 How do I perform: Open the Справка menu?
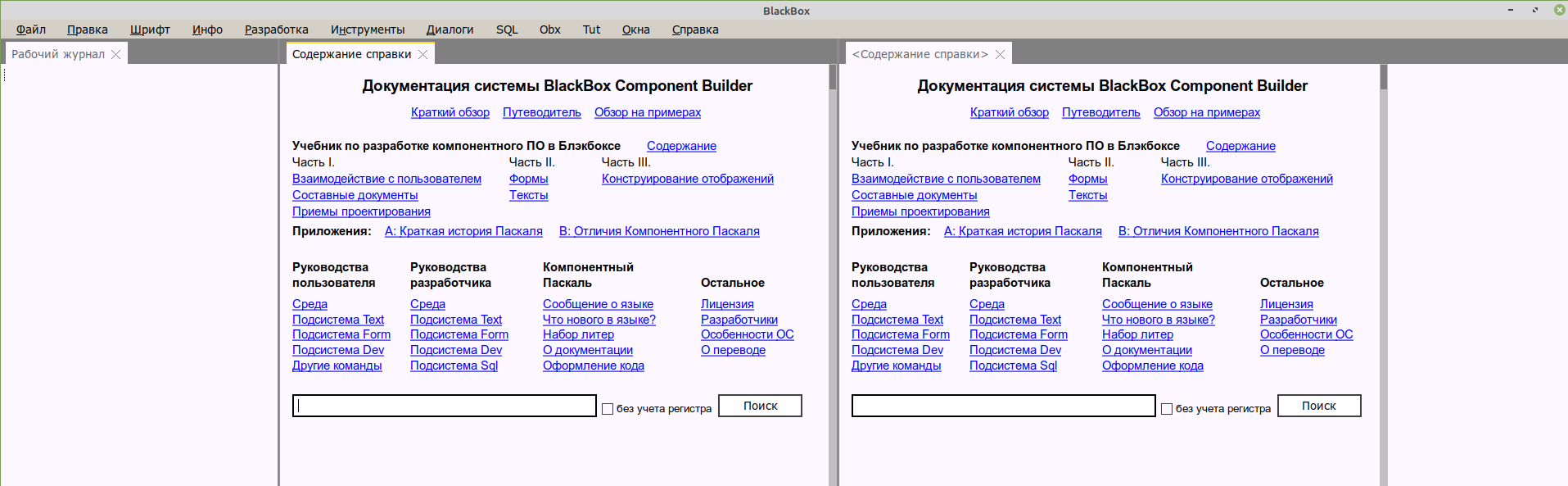click(x=694, y=30)
